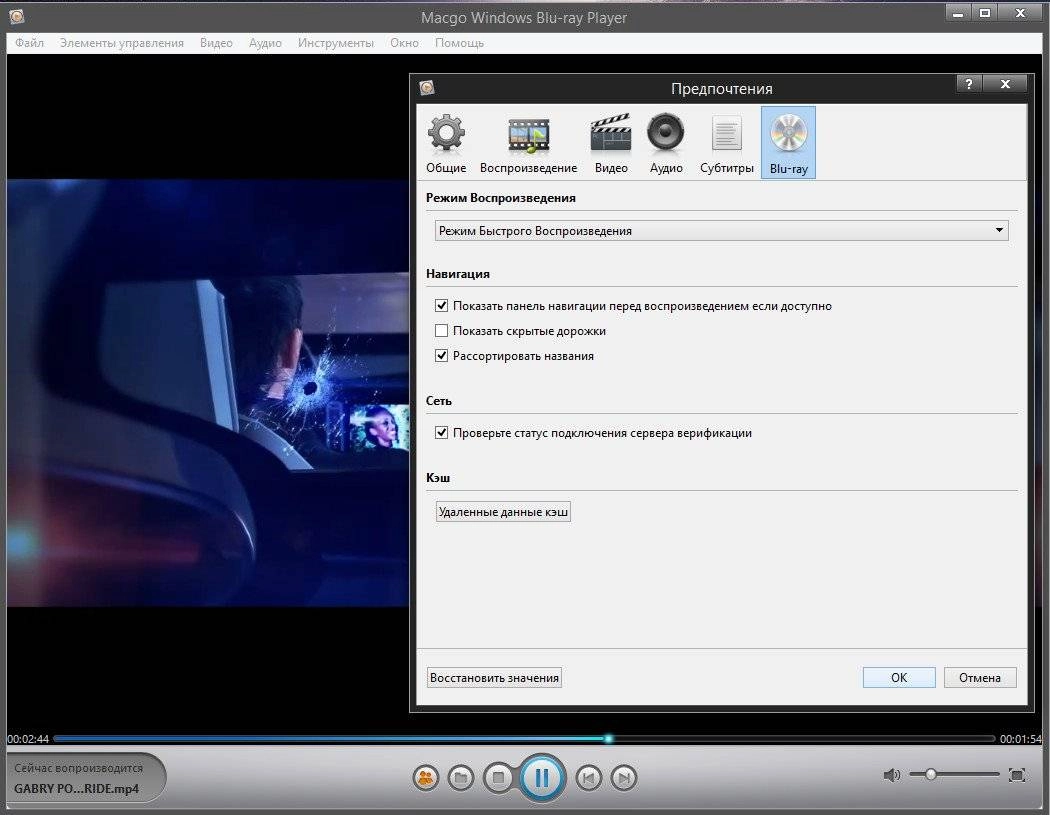Viewport: 1050px width, 815px height.
Task: Expand the Режим Быстрого Воспроизведения dropdown
Action: (721, 230)
